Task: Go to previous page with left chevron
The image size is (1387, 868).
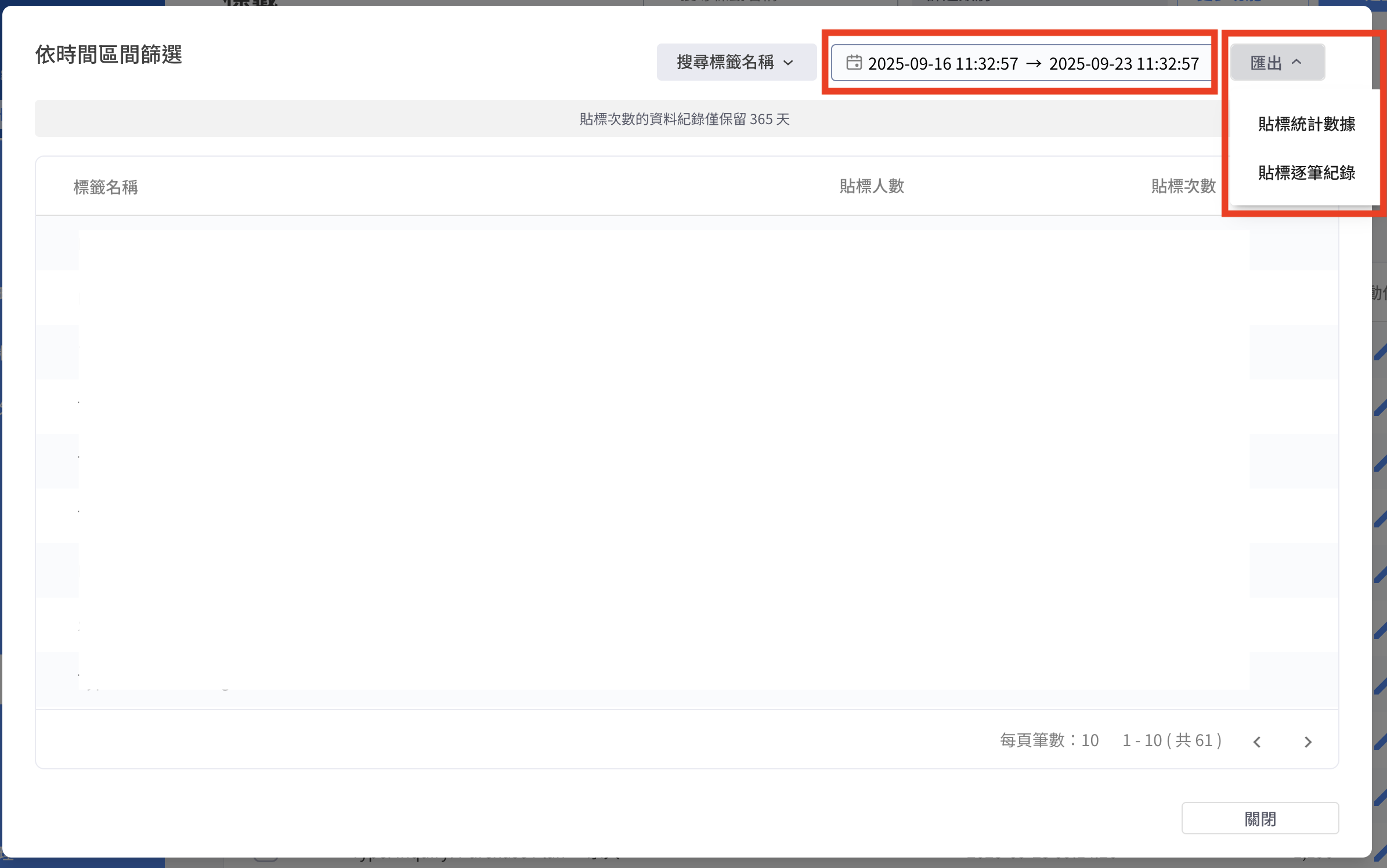Action: (x=1257, y=742)
